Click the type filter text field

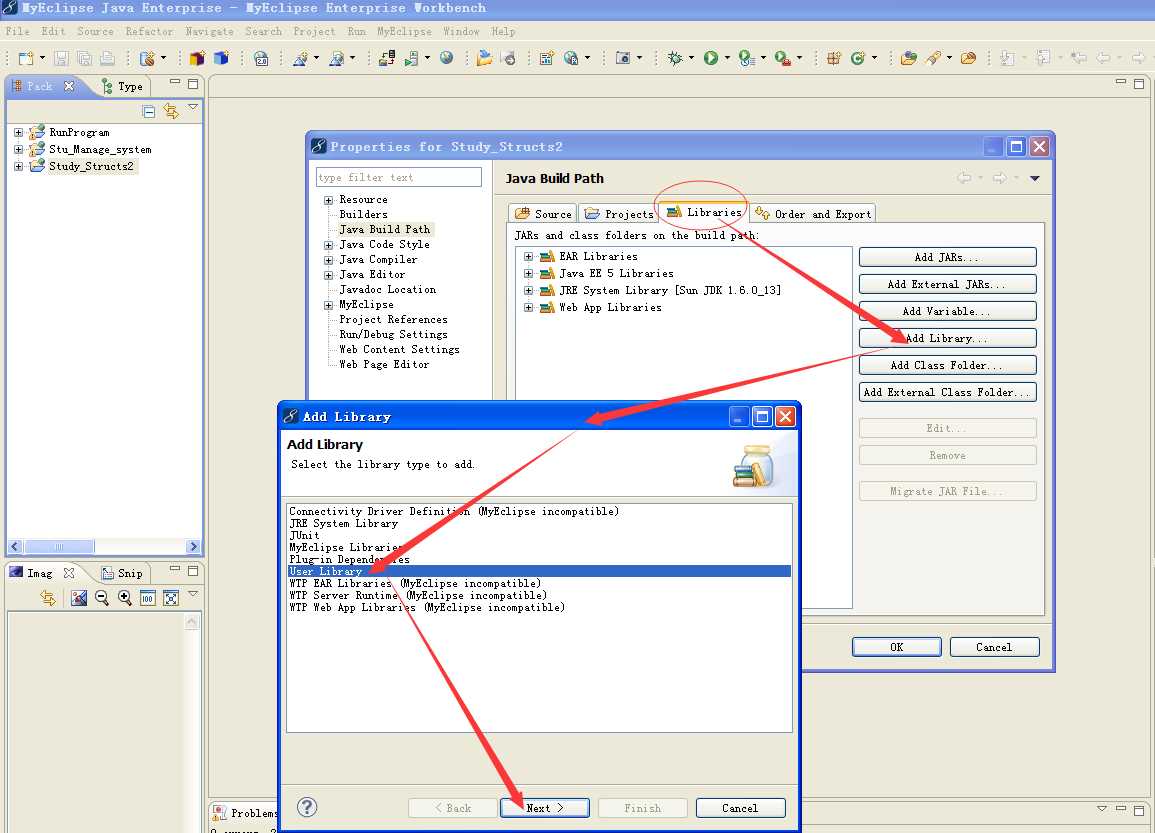coord(399,178)
